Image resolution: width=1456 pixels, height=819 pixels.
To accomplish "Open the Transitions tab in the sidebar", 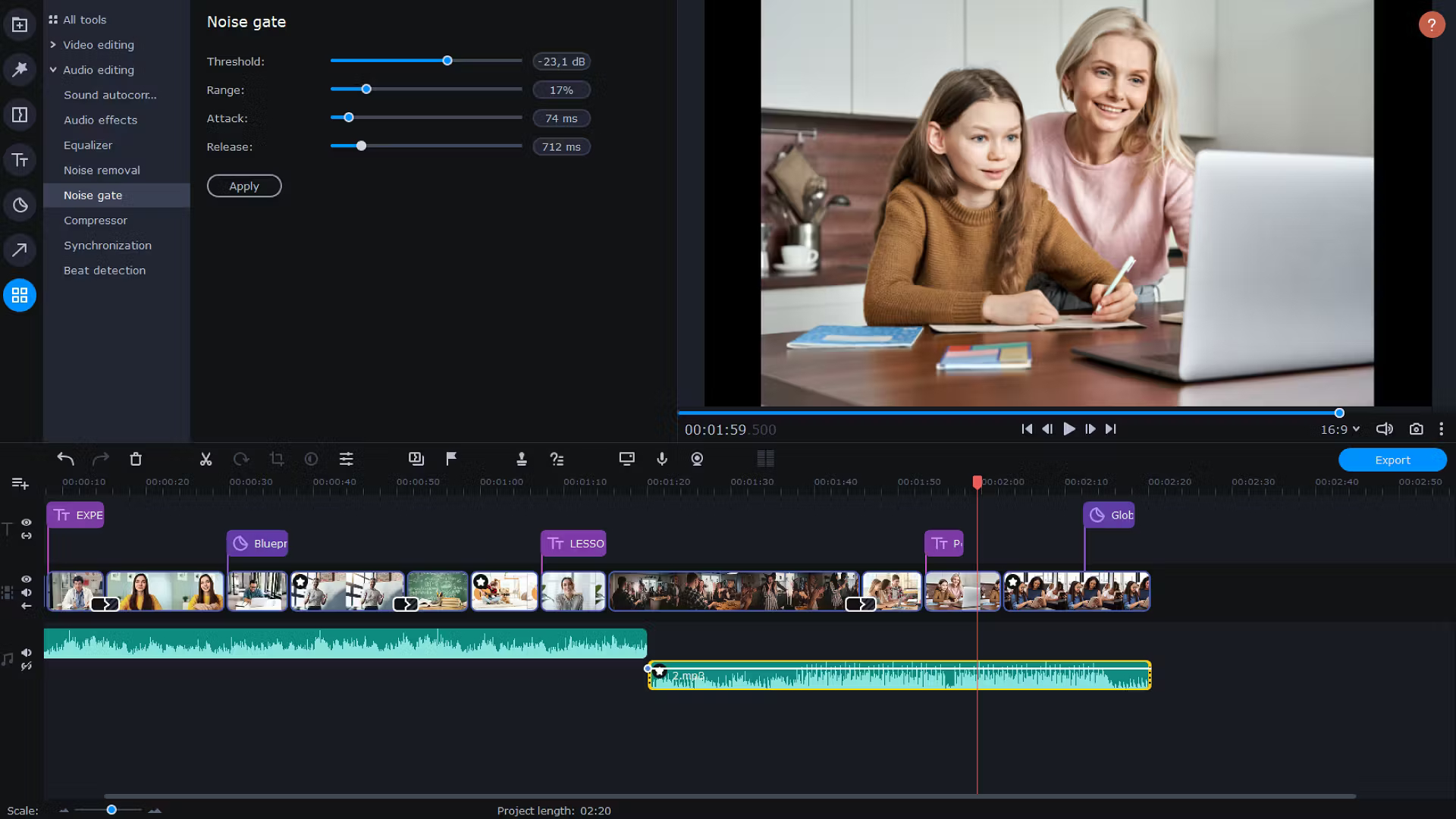I will click(20, 115).
